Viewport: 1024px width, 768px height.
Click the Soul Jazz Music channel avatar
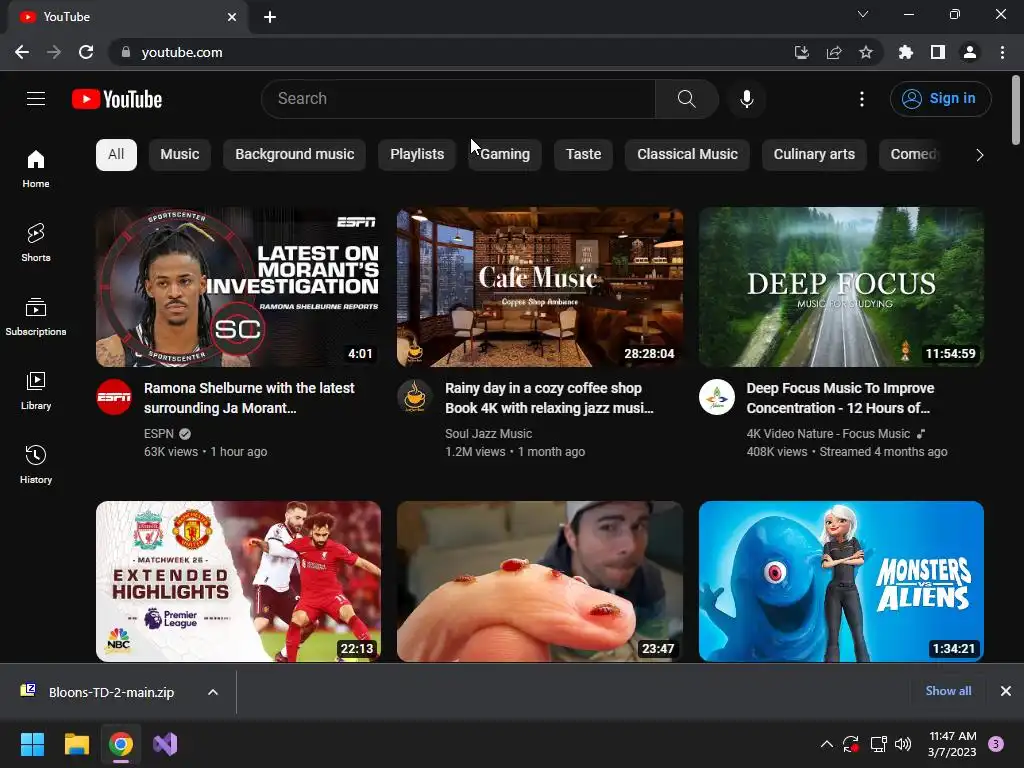[x=415, y=396]
